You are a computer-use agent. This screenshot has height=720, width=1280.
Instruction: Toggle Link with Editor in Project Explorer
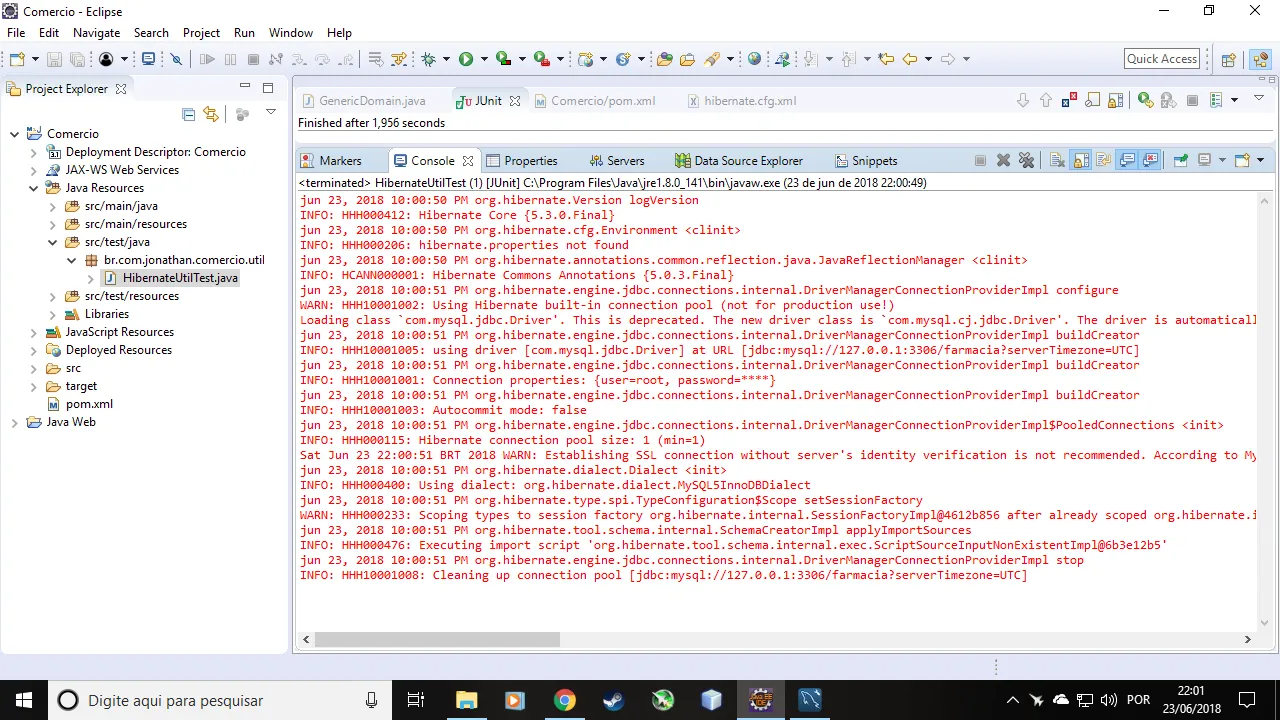[x=210, y=114]
